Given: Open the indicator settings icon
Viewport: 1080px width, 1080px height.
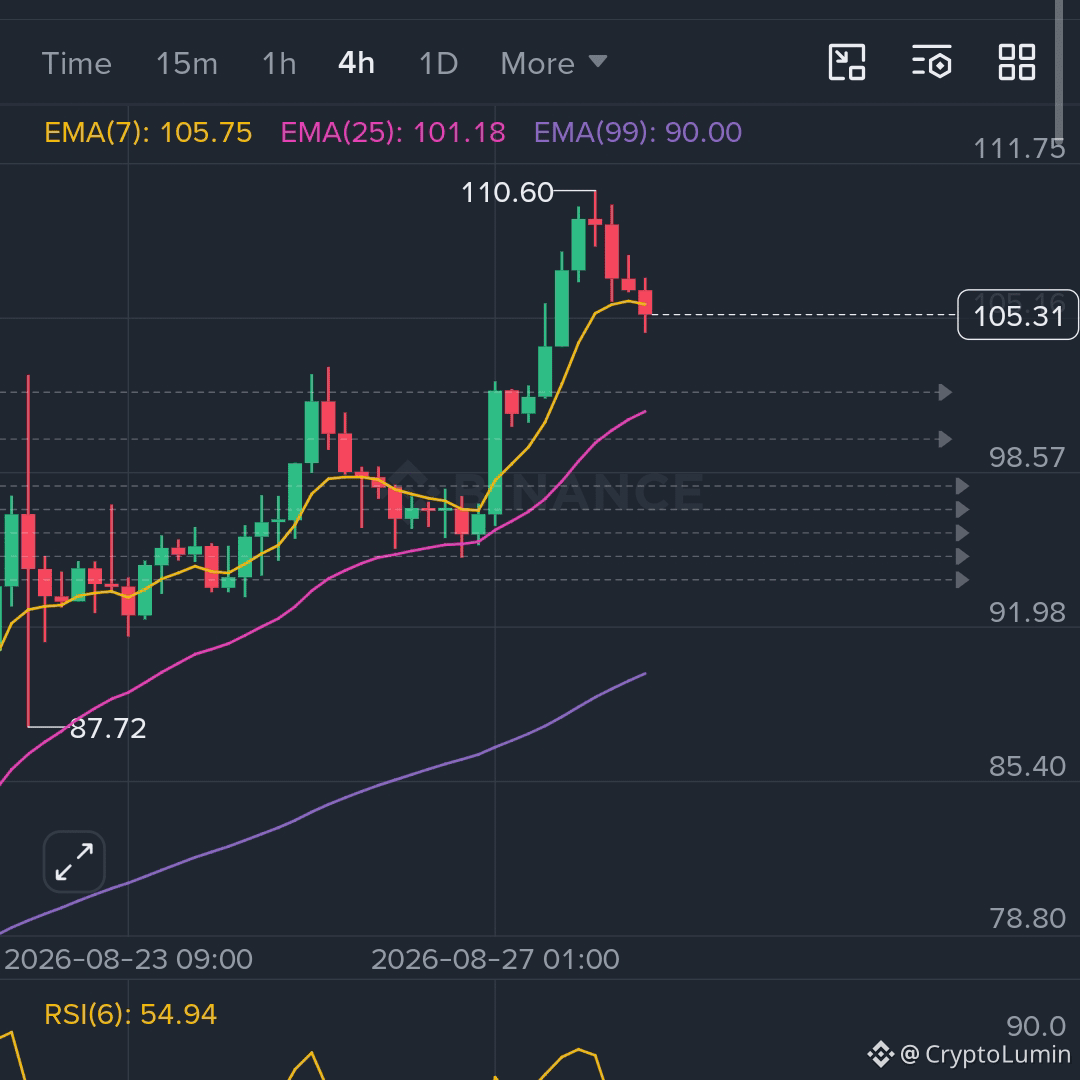Looking at the screenshot, I should (932, 63).
